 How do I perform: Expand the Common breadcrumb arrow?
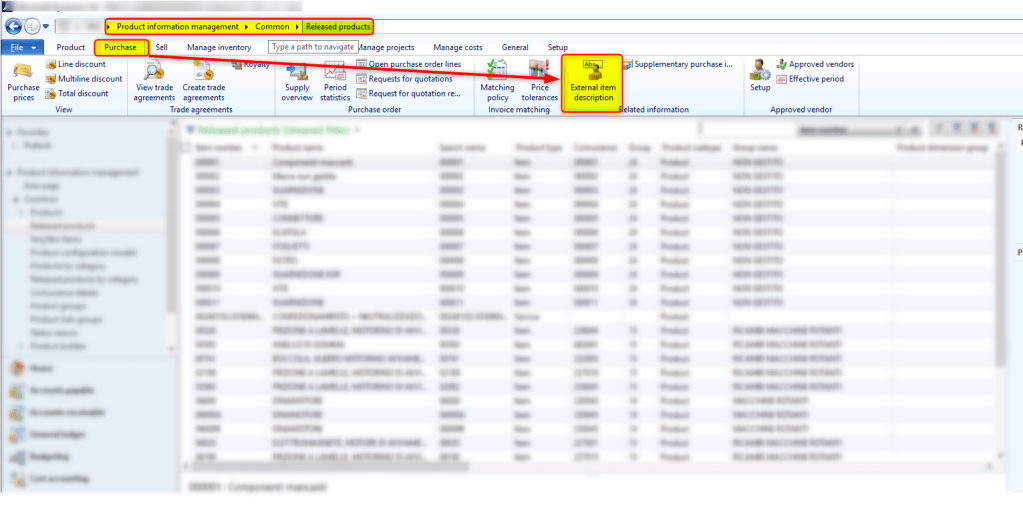pyautogui.click(x=298, y=27)
